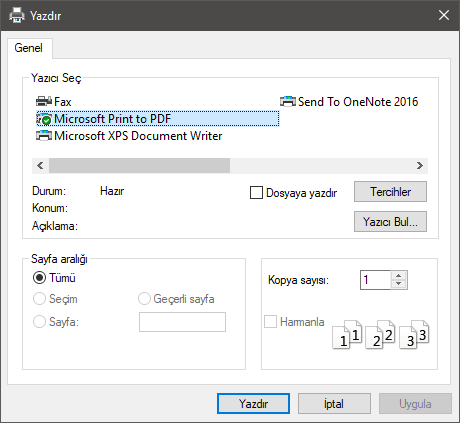Click the collate preview page icons
The image size is (460, 423).
click(x=381, y=334)
